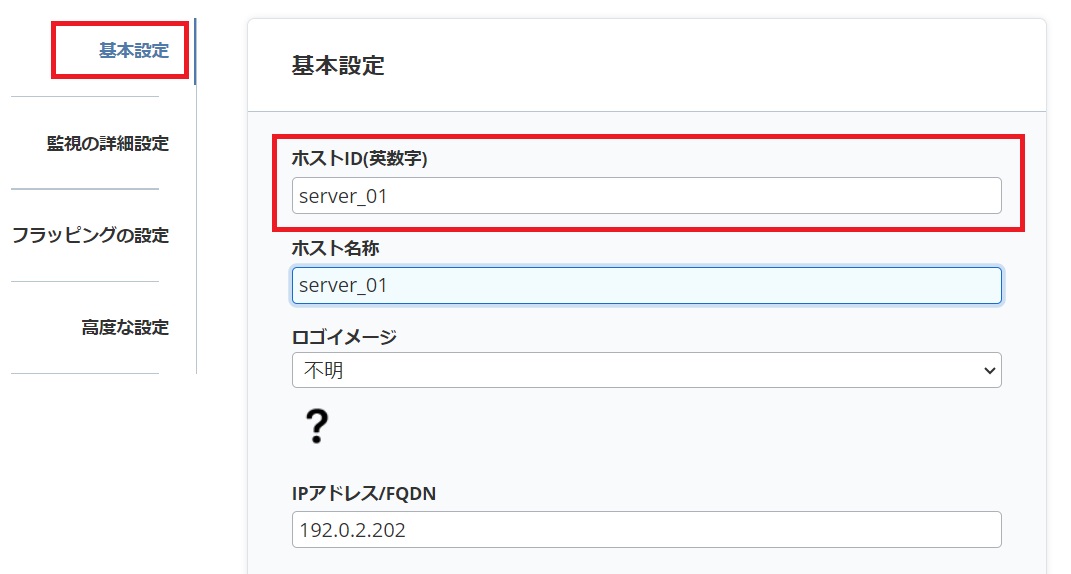This screenshot has width=1071, height=574.
Task: Open the フラッピングの設定 tab
Action: pyautogui.click(x=90, y=235)
